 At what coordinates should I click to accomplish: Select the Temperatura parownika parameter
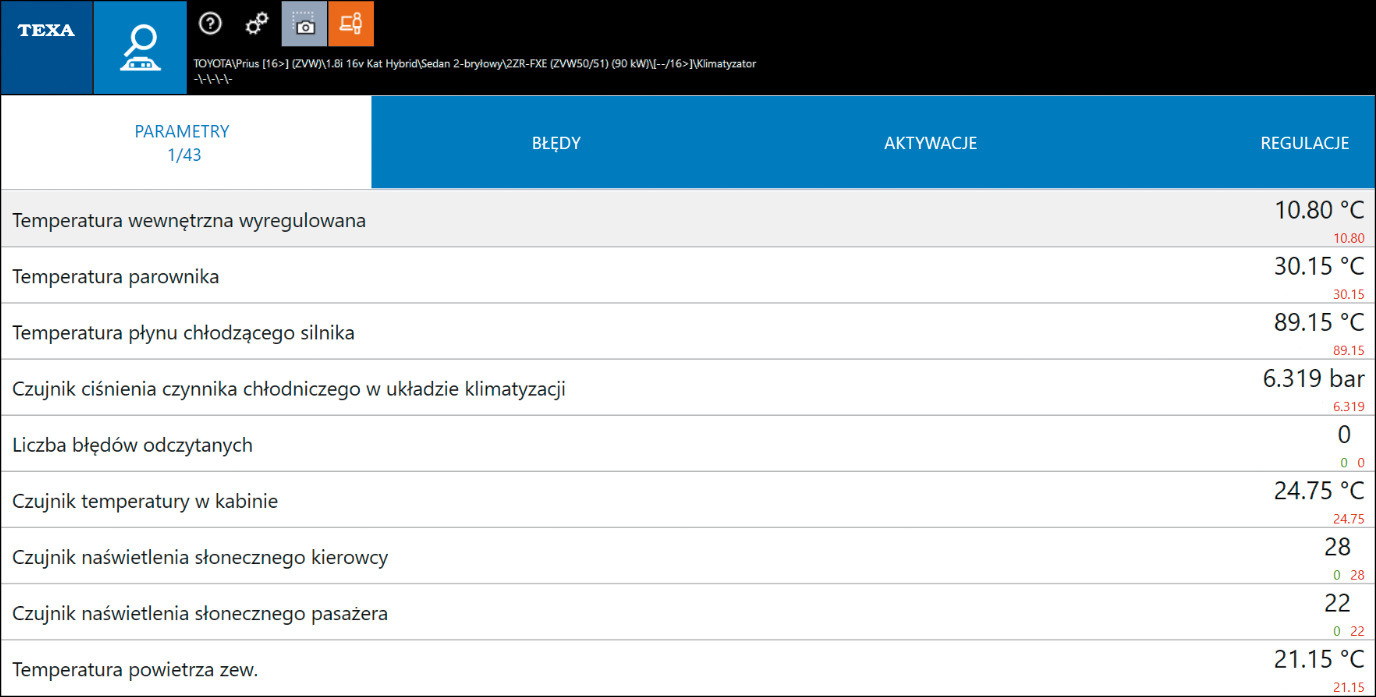click(116, 276)
